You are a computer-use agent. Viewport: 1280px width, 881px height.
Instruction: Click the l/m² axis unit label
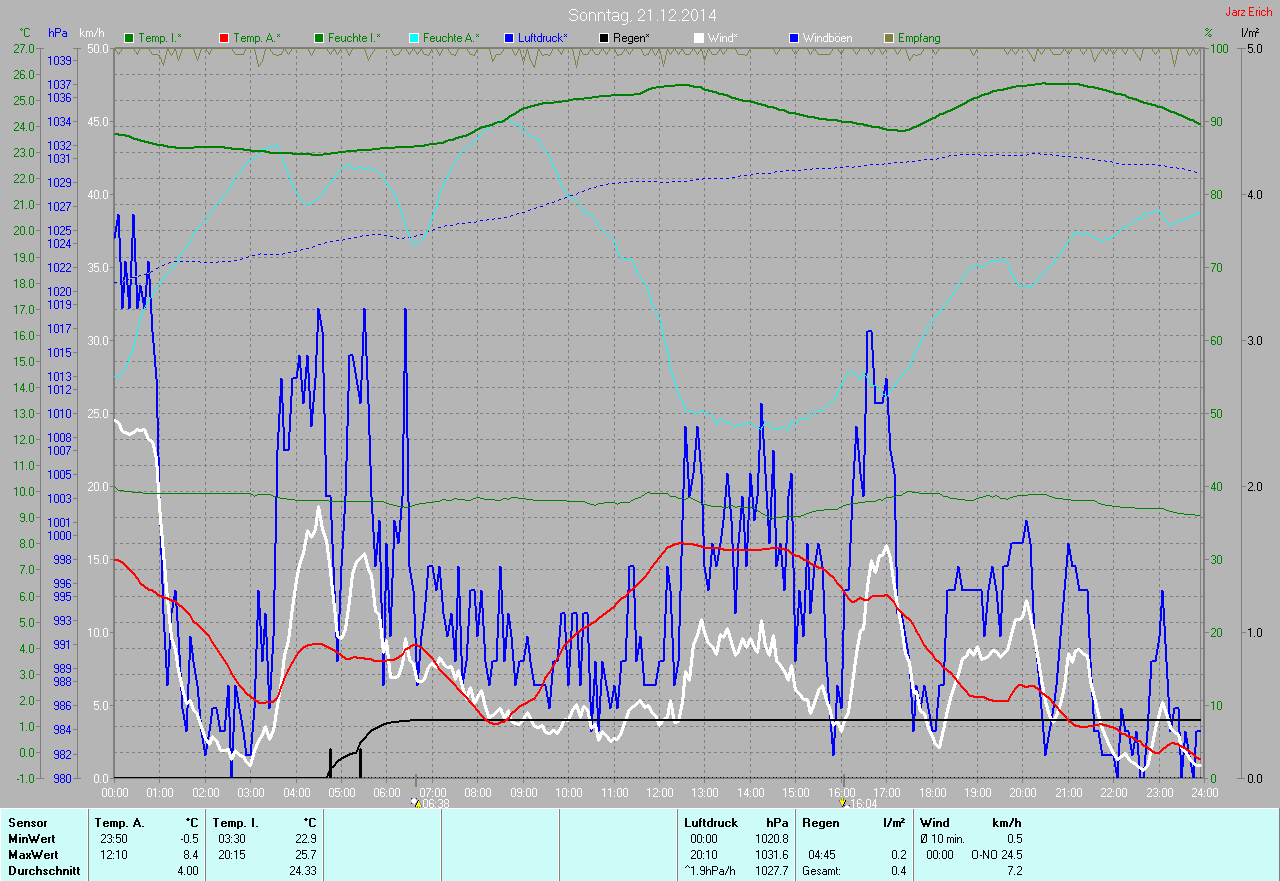click(x=1249, y=33)
